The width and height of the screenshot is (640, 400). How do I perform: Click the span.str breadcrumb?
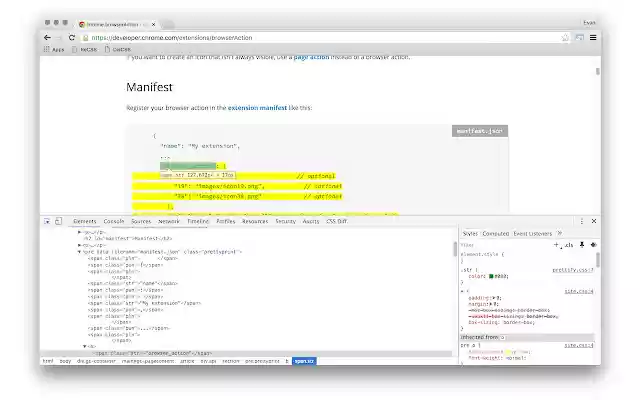[x=304, y=361]
